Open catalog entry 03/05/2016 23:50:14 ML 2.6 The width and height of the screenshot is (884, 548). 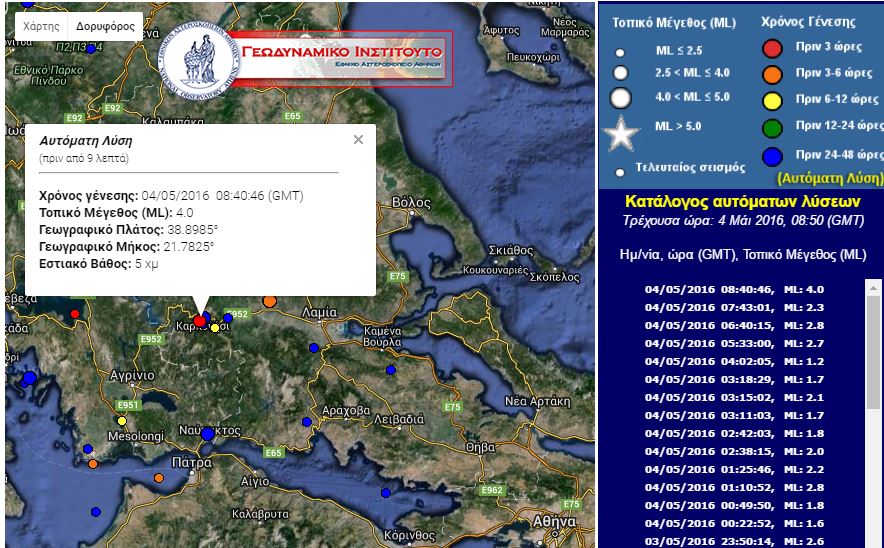(x=734, y=541)
